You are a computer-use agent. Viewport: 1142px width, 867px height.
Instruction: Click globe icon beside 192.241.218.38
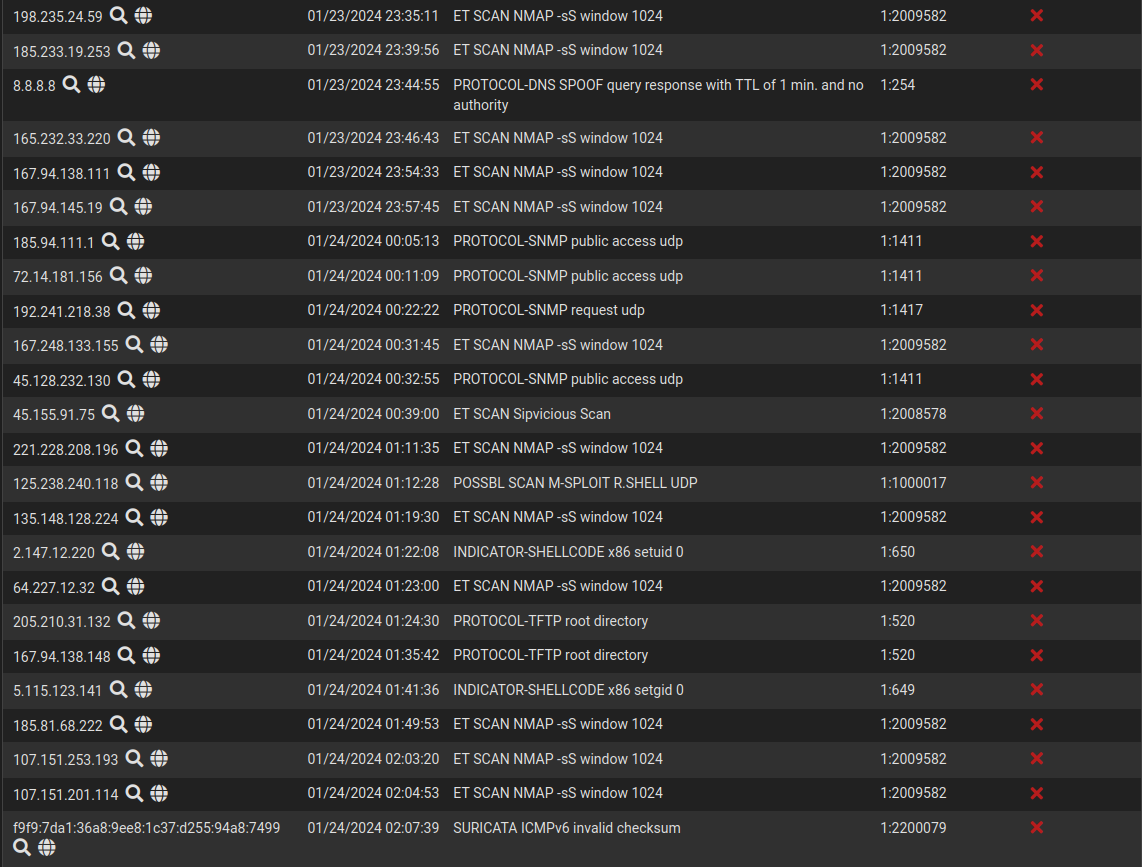click(x=151, y=310)
